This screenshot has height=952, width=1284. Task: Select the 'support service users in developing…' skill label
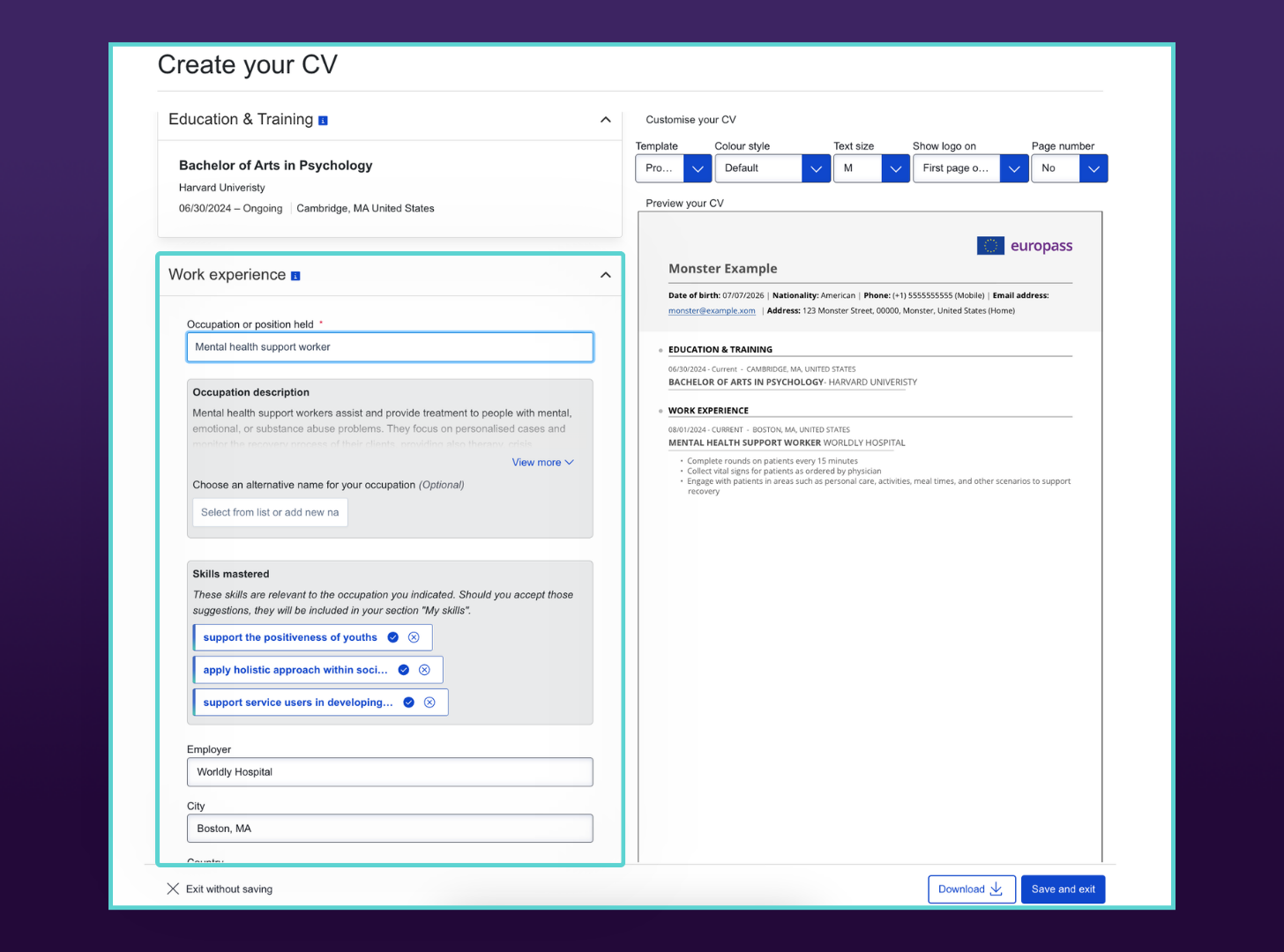298,703
